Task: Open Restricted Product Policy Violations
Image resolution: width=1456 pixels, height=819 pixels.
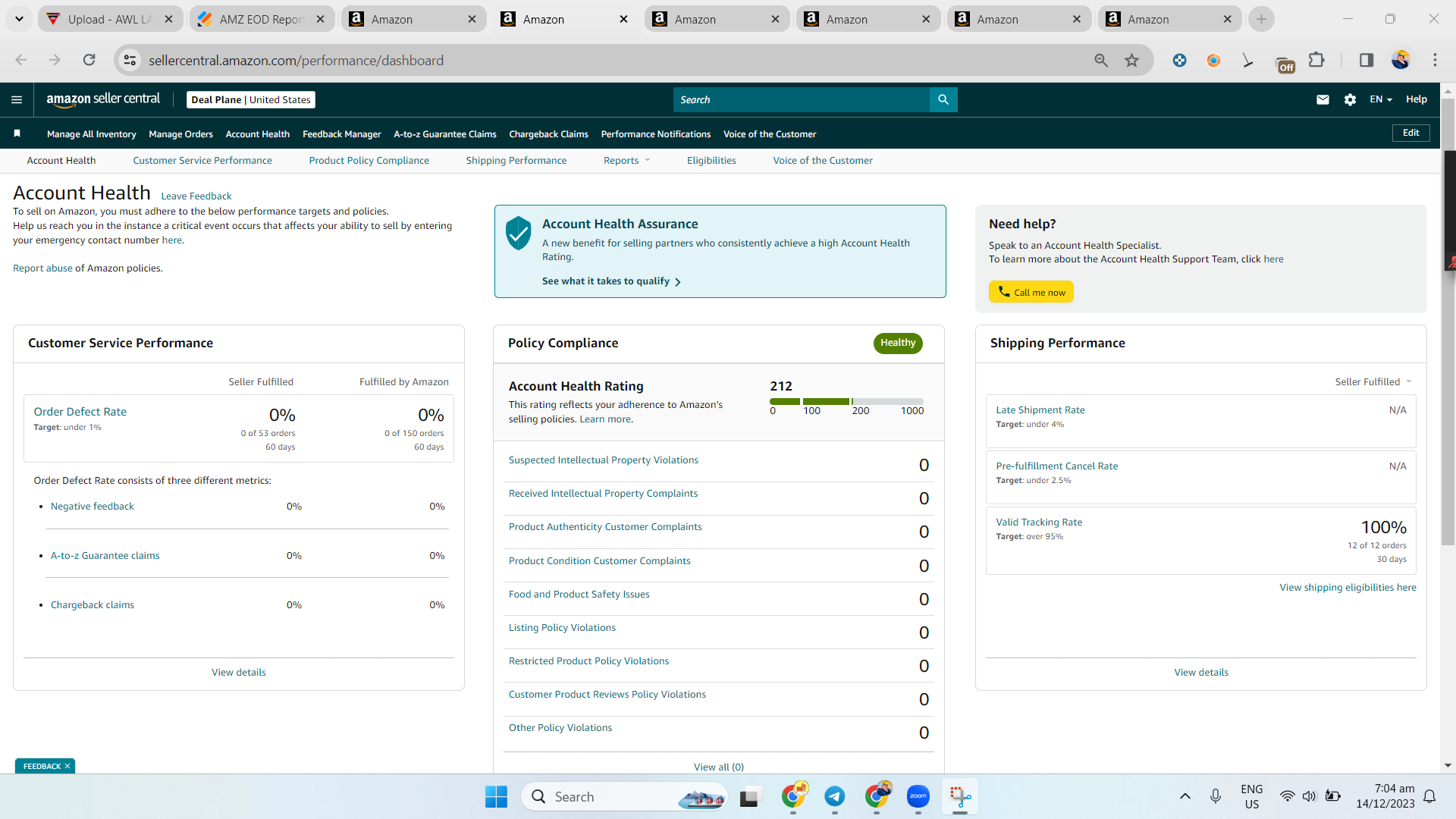Action: [x=589, y=661]
